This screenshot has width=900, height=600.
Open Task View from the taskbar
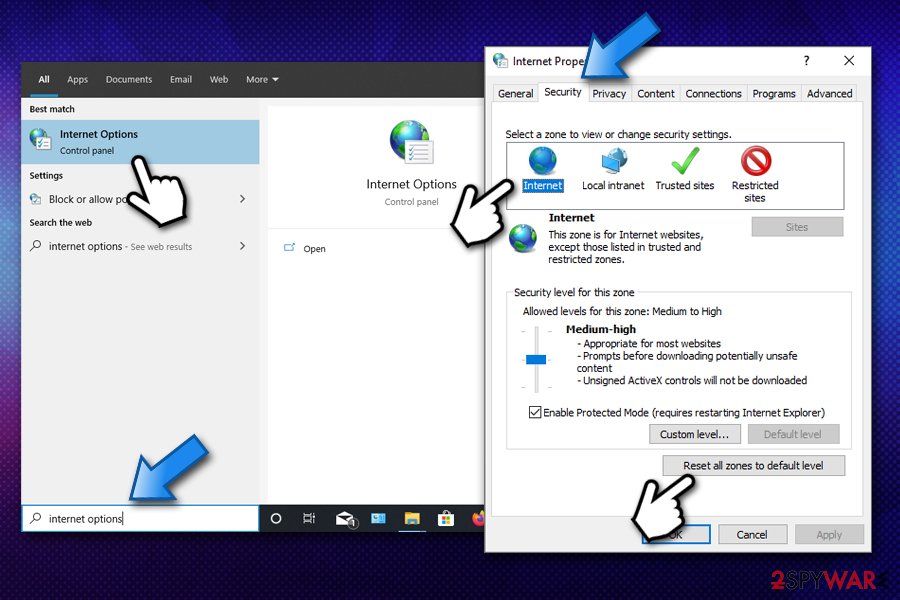tap(309, 519)
